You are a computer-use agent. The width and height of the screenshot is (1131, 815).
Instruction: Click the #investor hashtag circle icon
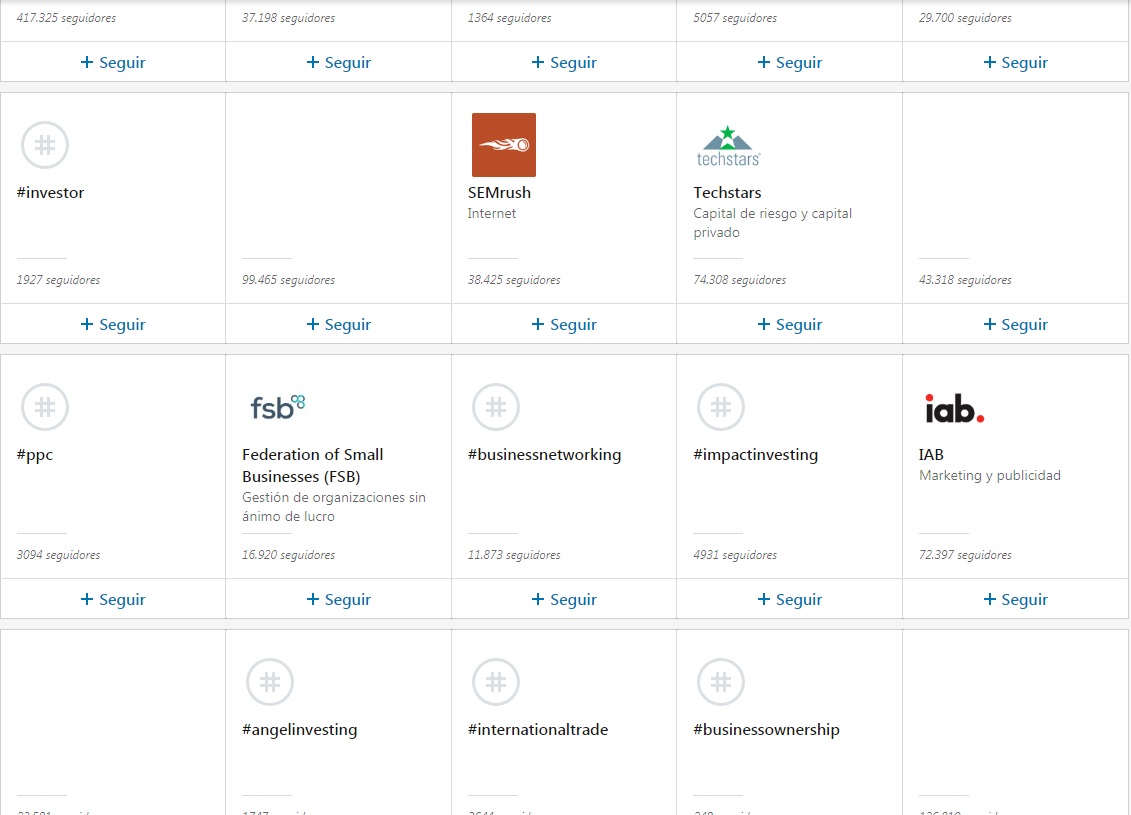click(x=45, y=145)
